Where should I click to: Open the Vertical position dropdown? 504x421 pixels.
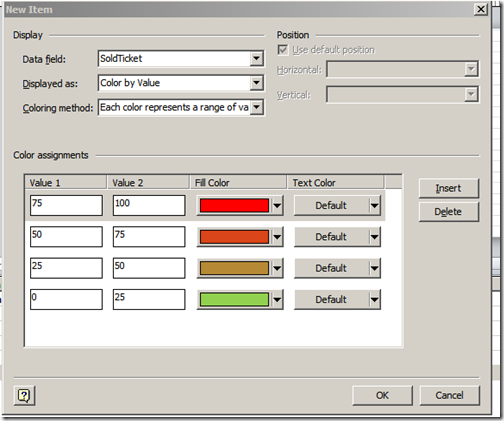tap(471, 95)
